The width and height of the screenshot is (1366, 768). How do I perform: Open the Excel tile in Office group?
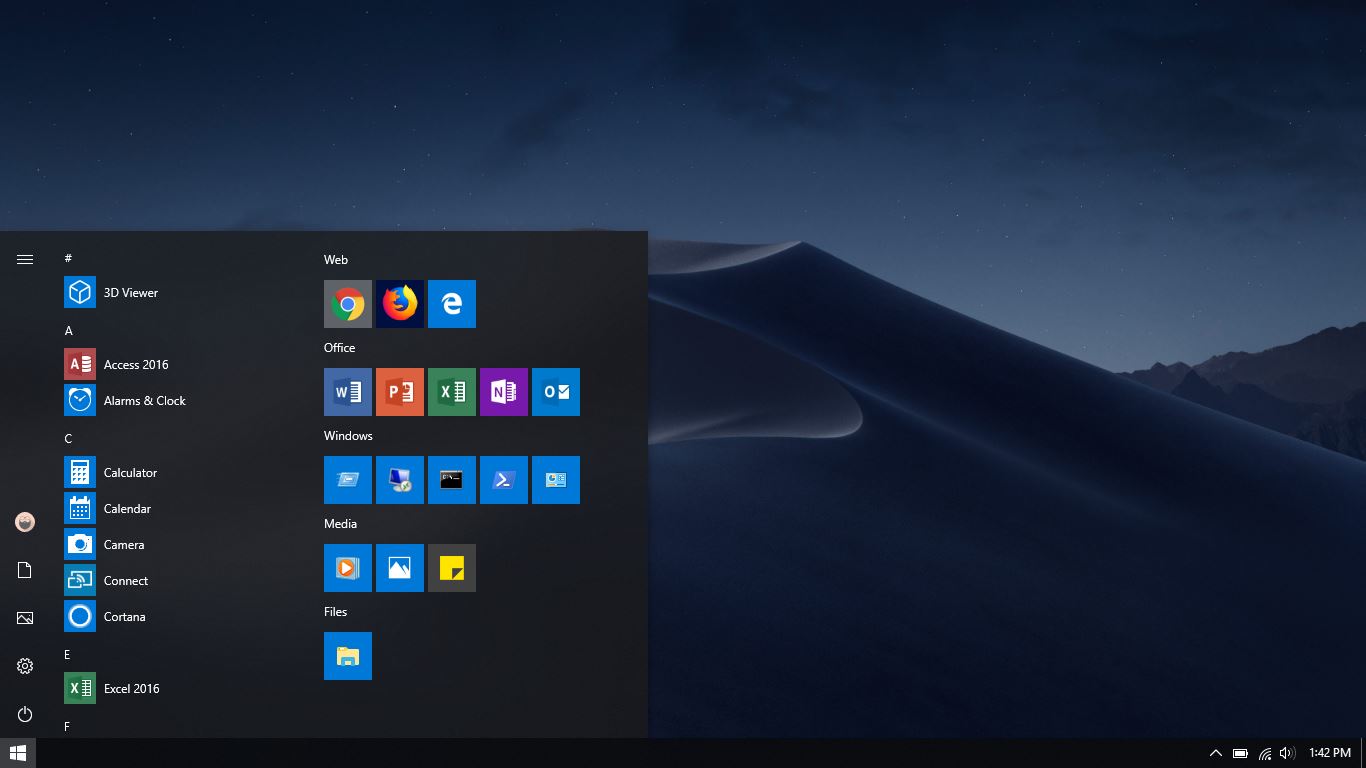pyautogui.click(x=452, y=392)
